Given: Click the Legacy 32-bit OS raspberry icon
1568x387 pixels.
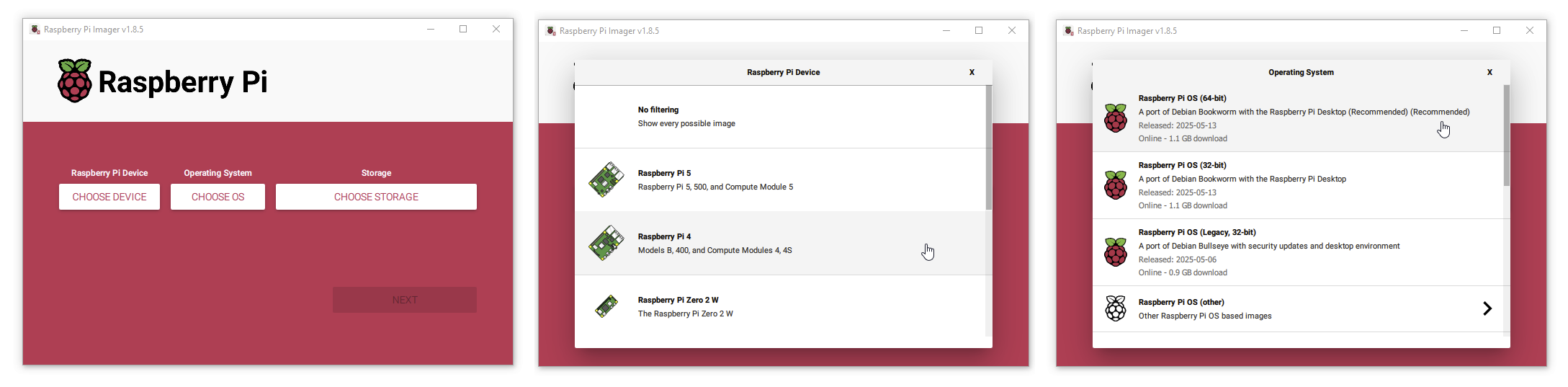Looking at the screenshot, I should click(1116, 252).
